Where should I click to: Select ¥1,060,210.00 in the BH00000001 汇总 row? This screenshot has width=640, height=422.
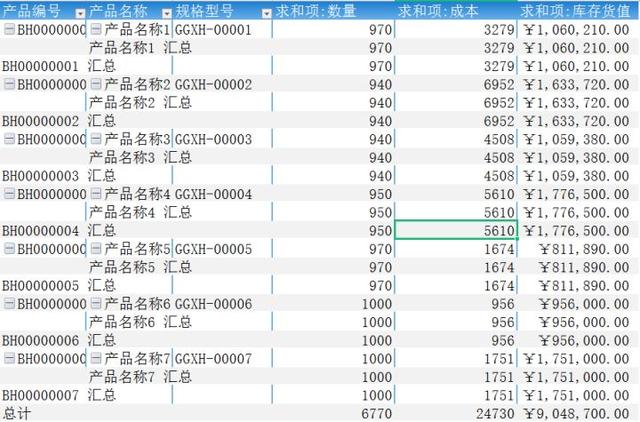pos(576,66)
